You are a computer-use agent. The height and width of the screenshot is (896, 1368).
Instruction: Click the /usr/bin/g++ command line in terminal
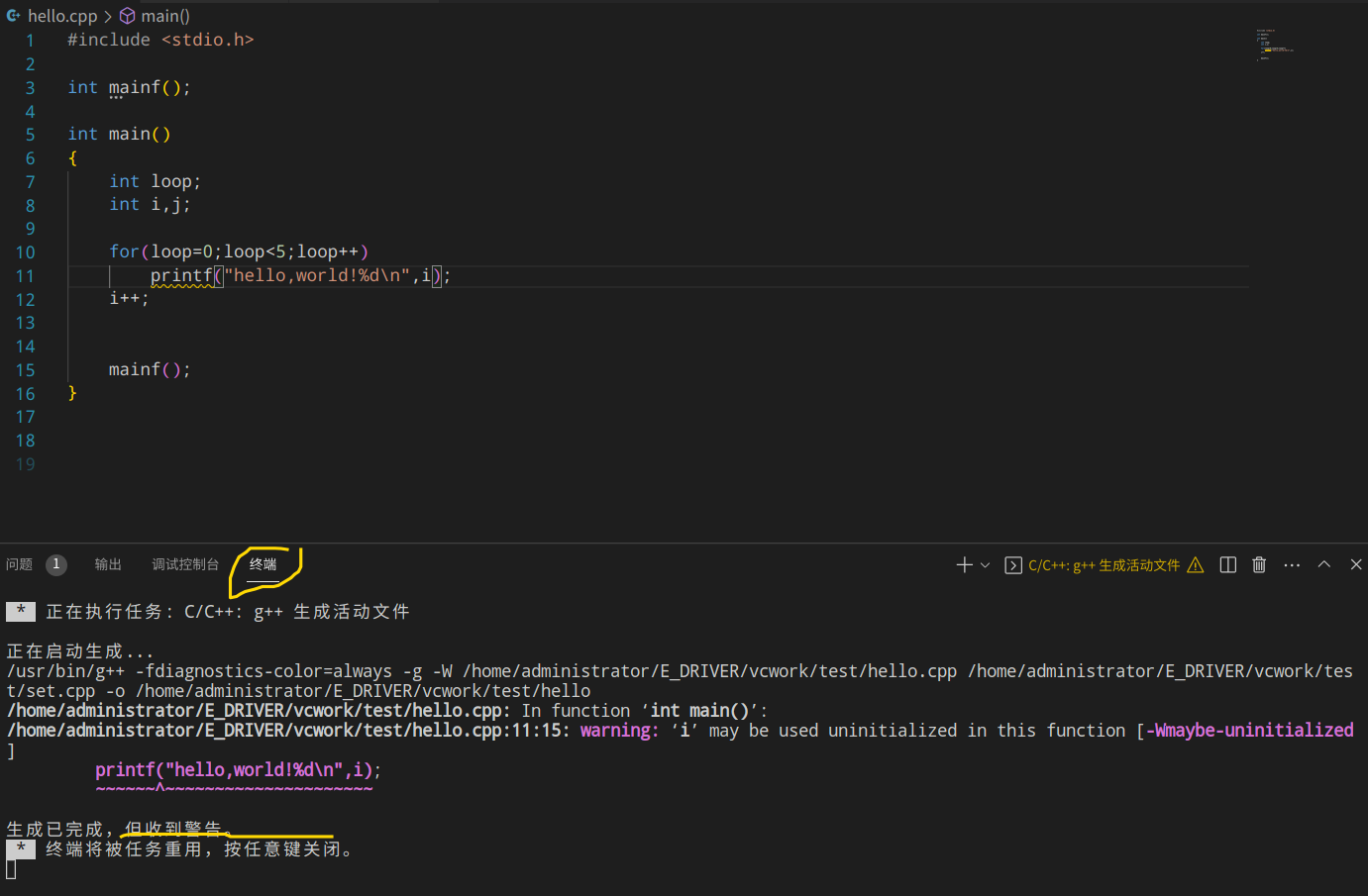pyautogui.click(x=680, y=681)
